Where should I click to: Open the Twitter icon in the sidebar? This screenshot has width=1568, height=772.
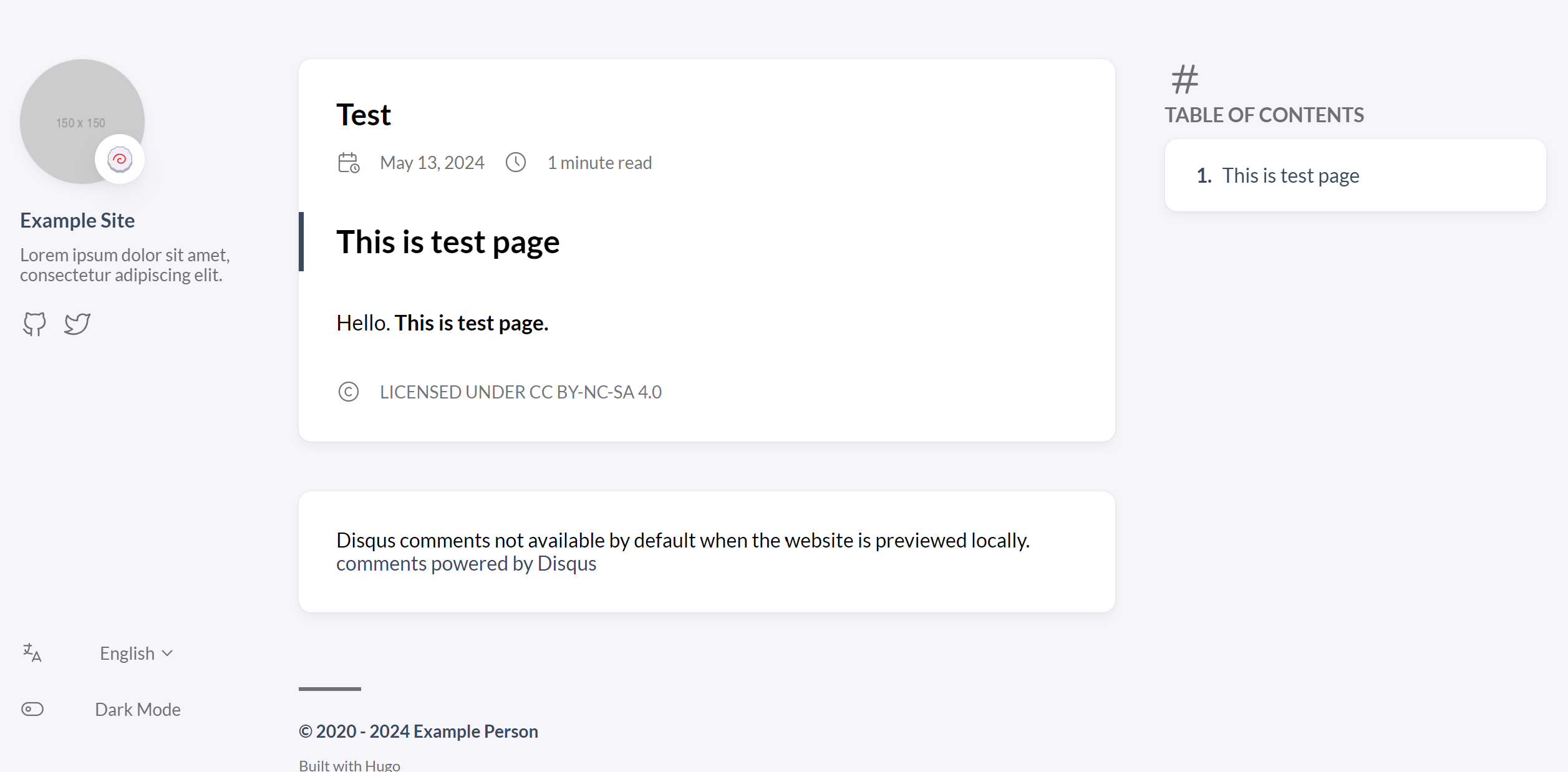(x=76, y=323)
